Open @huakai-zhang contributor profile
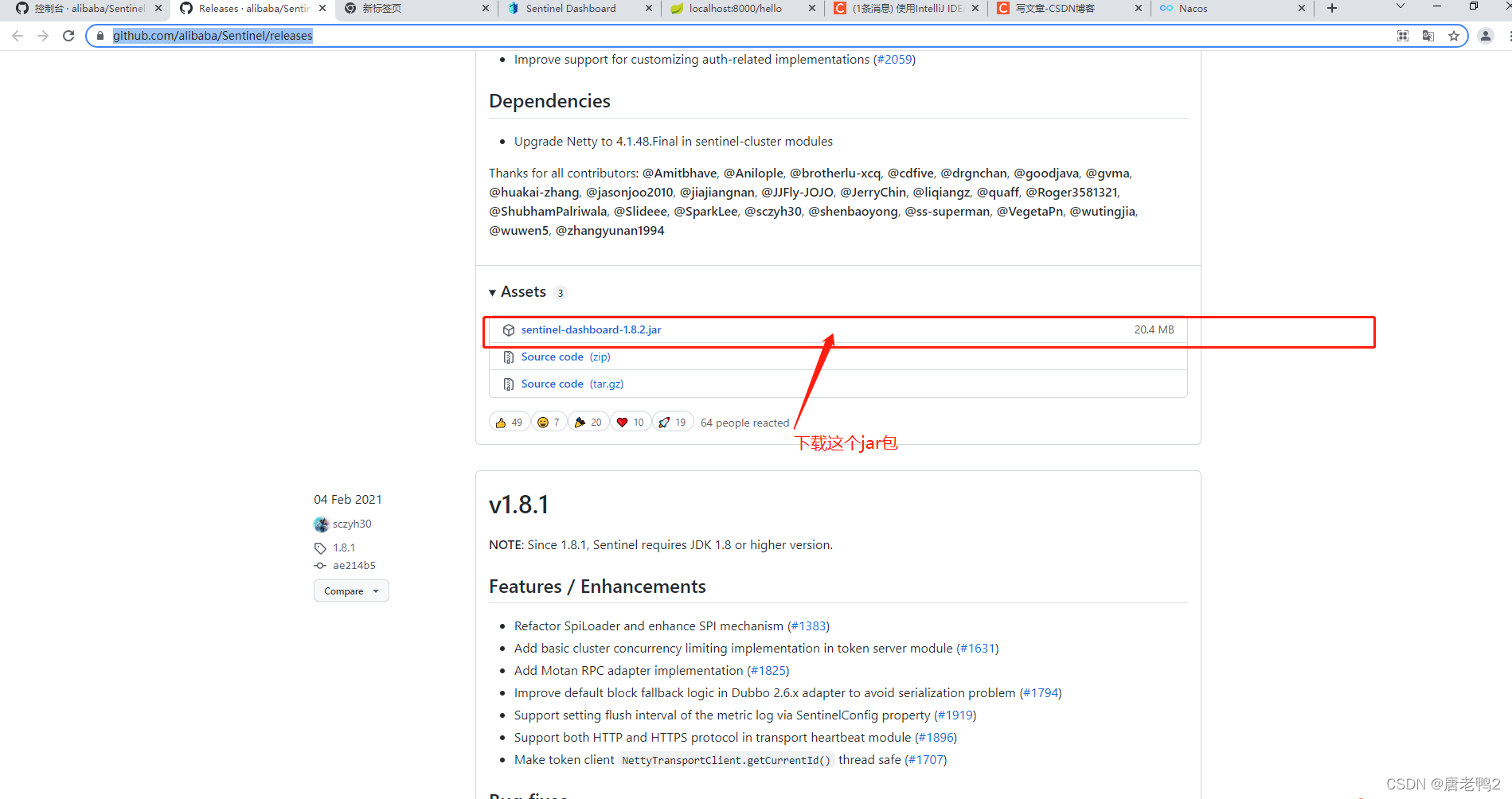The width and height of the screenshot is (1512, 799). coord(534,193)
